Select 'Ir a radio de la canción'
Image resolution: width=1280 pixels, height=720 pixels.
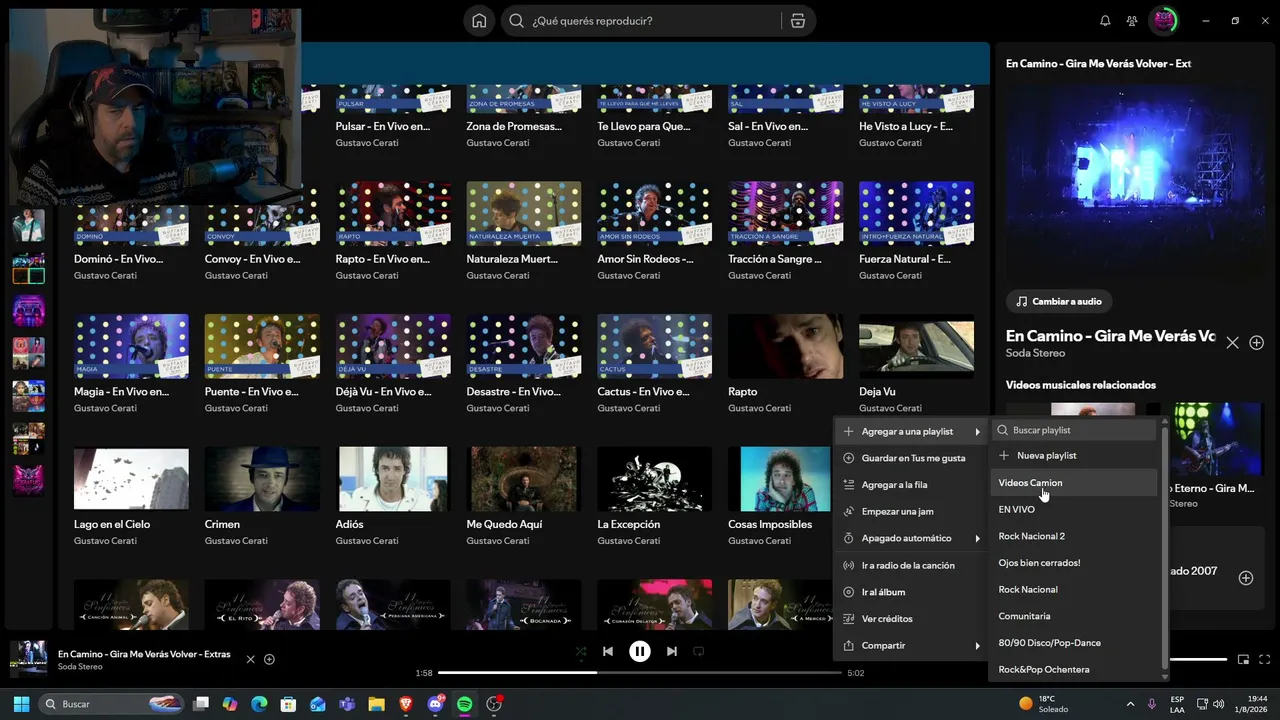click(911, 565)
